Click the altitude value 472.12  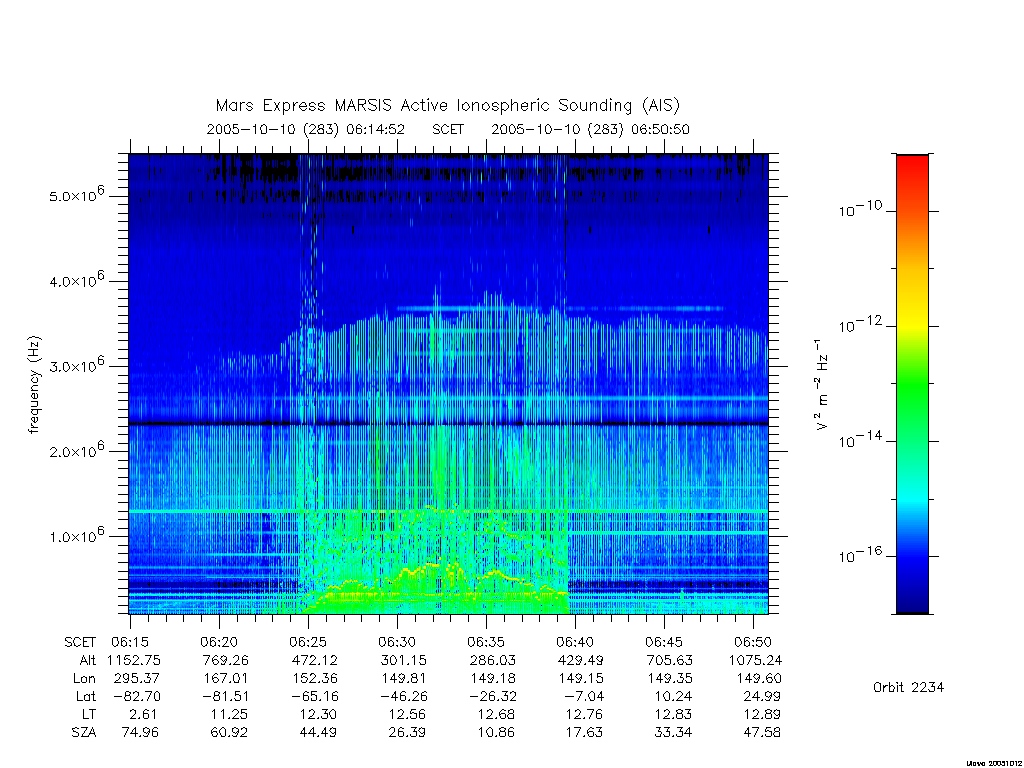(315, 660)
